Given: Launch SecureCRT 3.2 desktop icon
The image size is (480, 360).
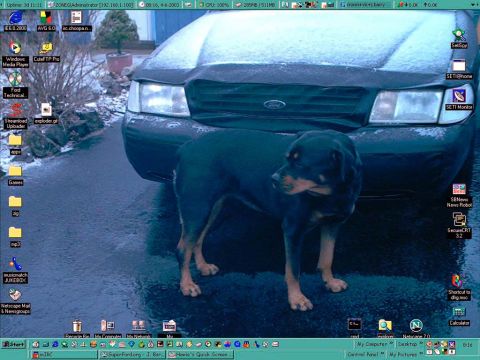Looking at the screenshot, I should pos(459,226).
